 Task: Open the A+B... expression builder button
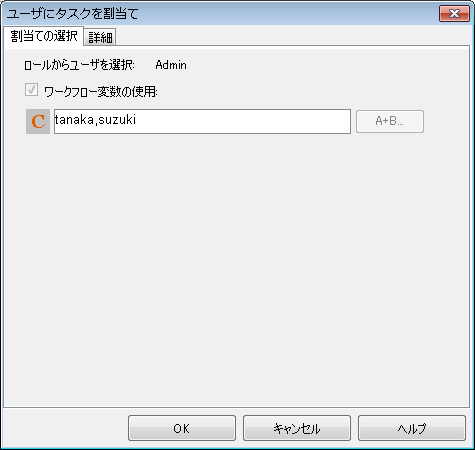tap(390, 121)
